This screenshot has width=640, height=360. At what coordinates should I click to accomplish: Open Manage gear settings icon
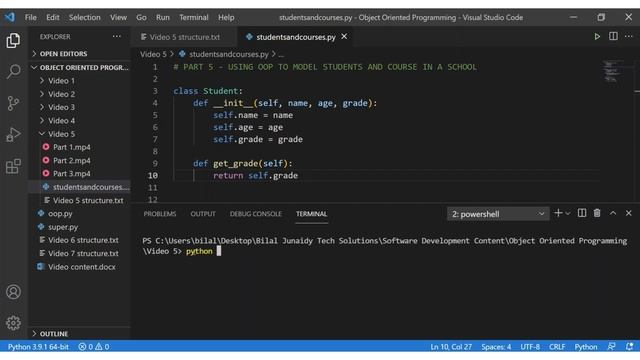13,323
